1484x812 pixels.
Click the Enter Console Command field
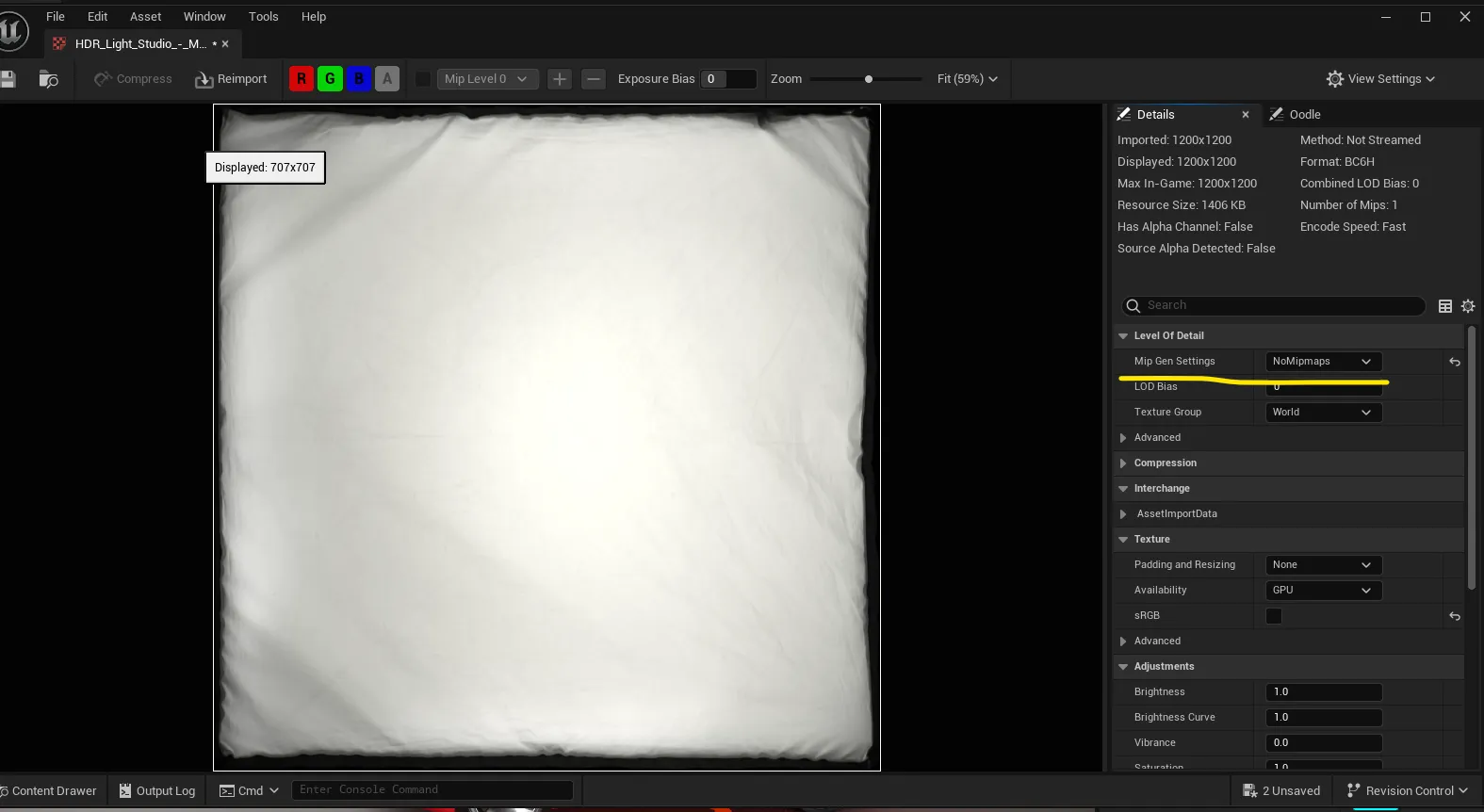pos(432,790)
